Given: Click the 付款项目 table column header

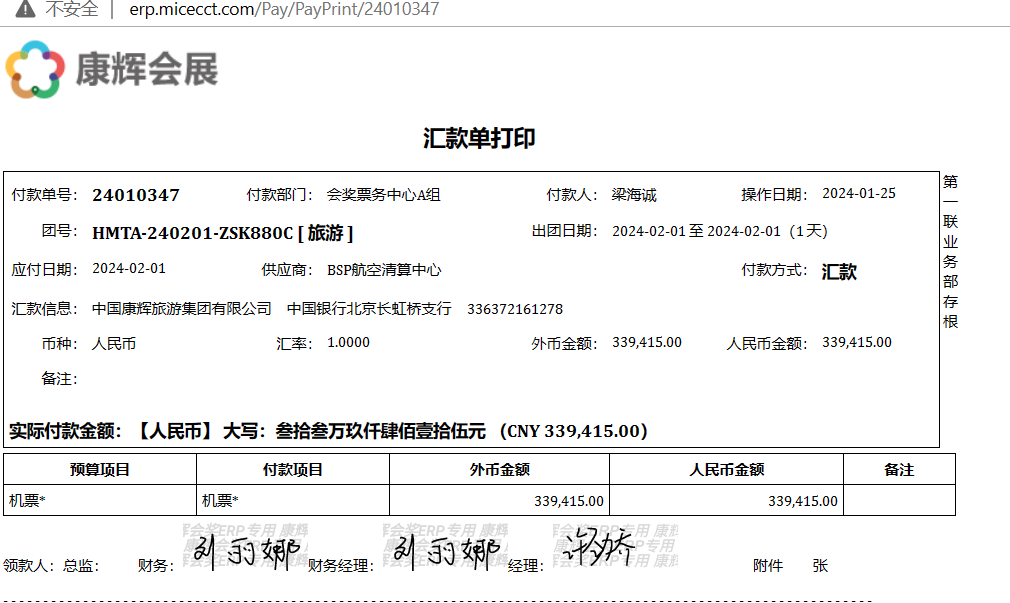Looking at the screenshot, I should point(293,469).
